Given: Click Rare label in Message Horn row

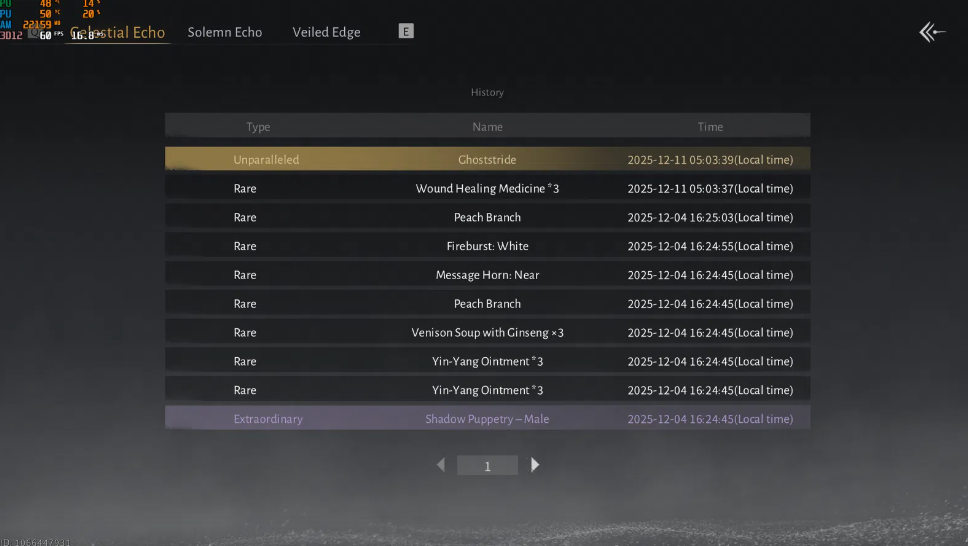Looking at the screenshot, I should [x=244, y=275].
